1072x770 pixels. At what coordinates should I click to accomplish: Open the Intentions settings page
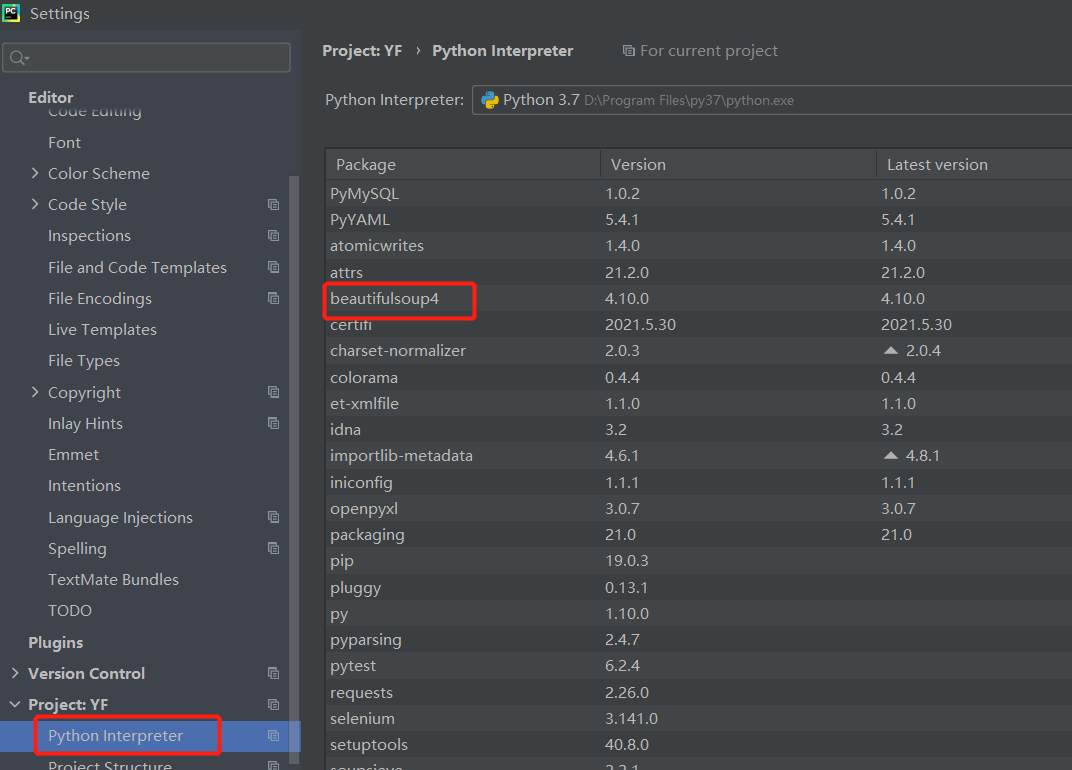click(84, 486)
